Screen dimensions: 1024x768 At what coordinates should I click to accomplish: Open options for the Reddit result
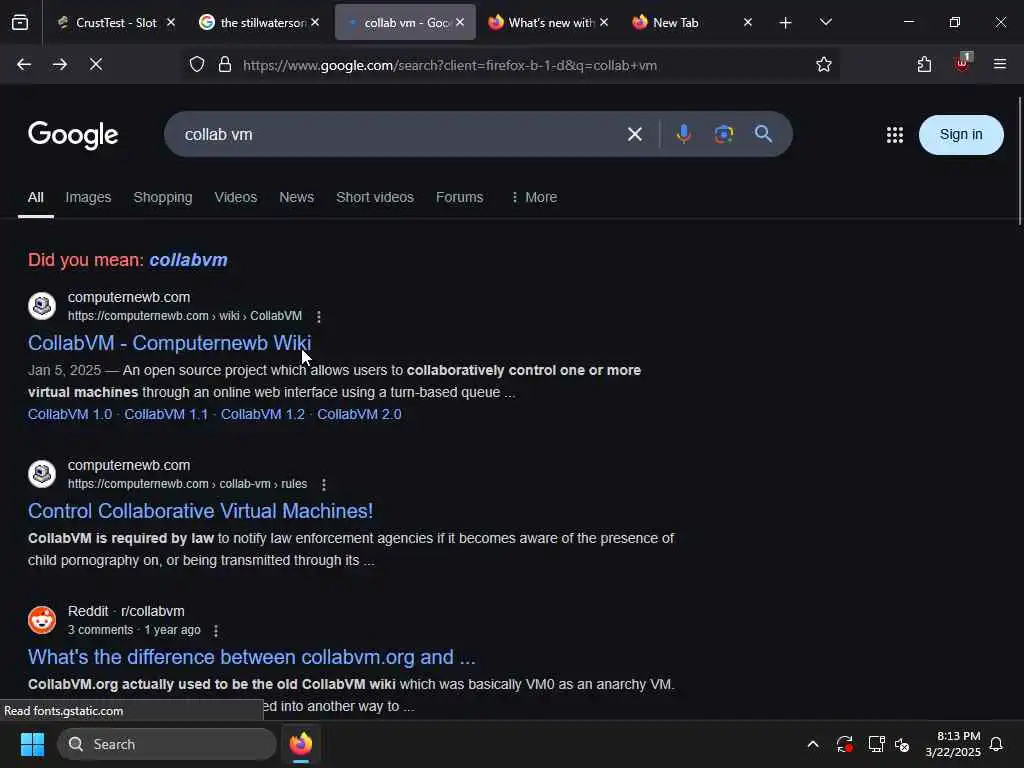216,631
